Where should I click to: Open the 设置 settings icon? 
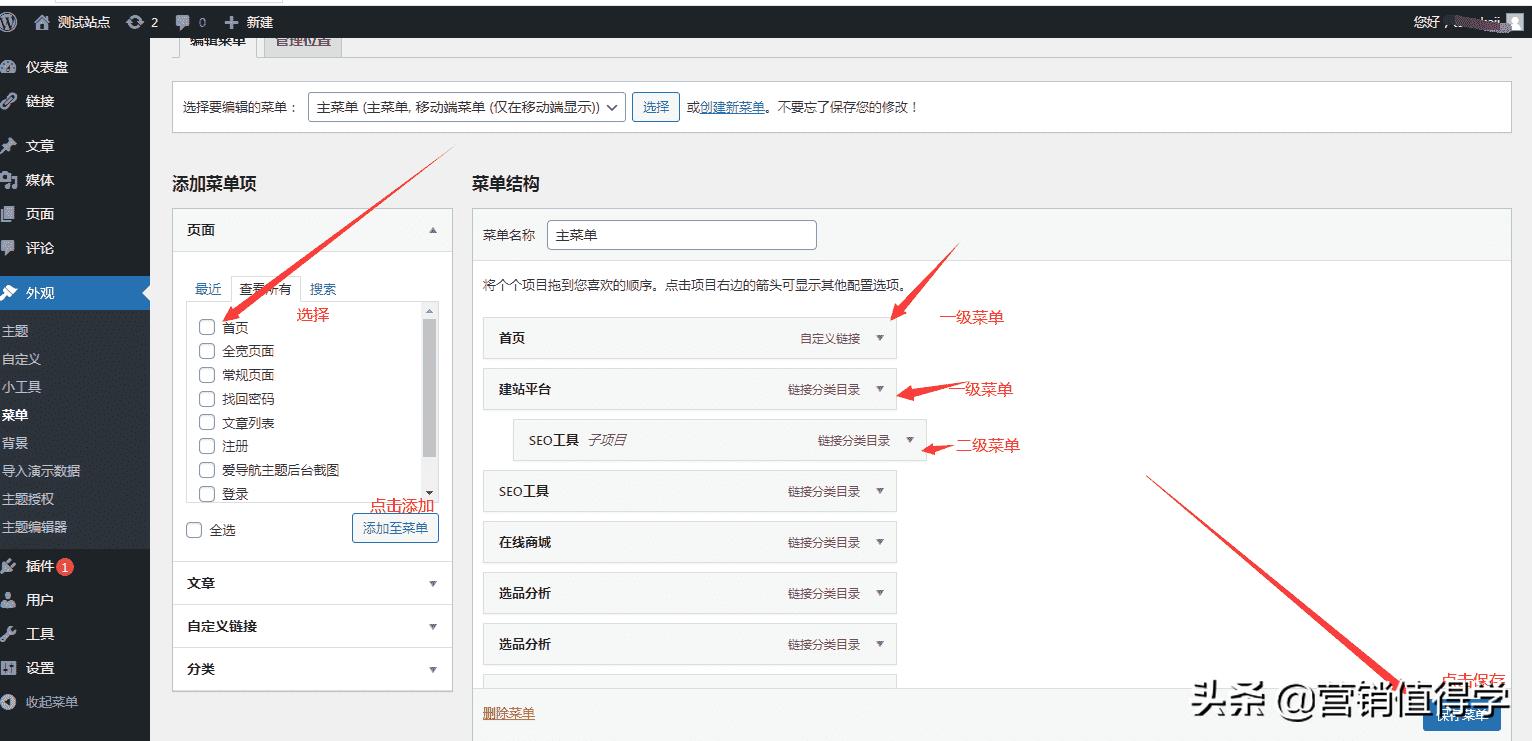(9, 668)
